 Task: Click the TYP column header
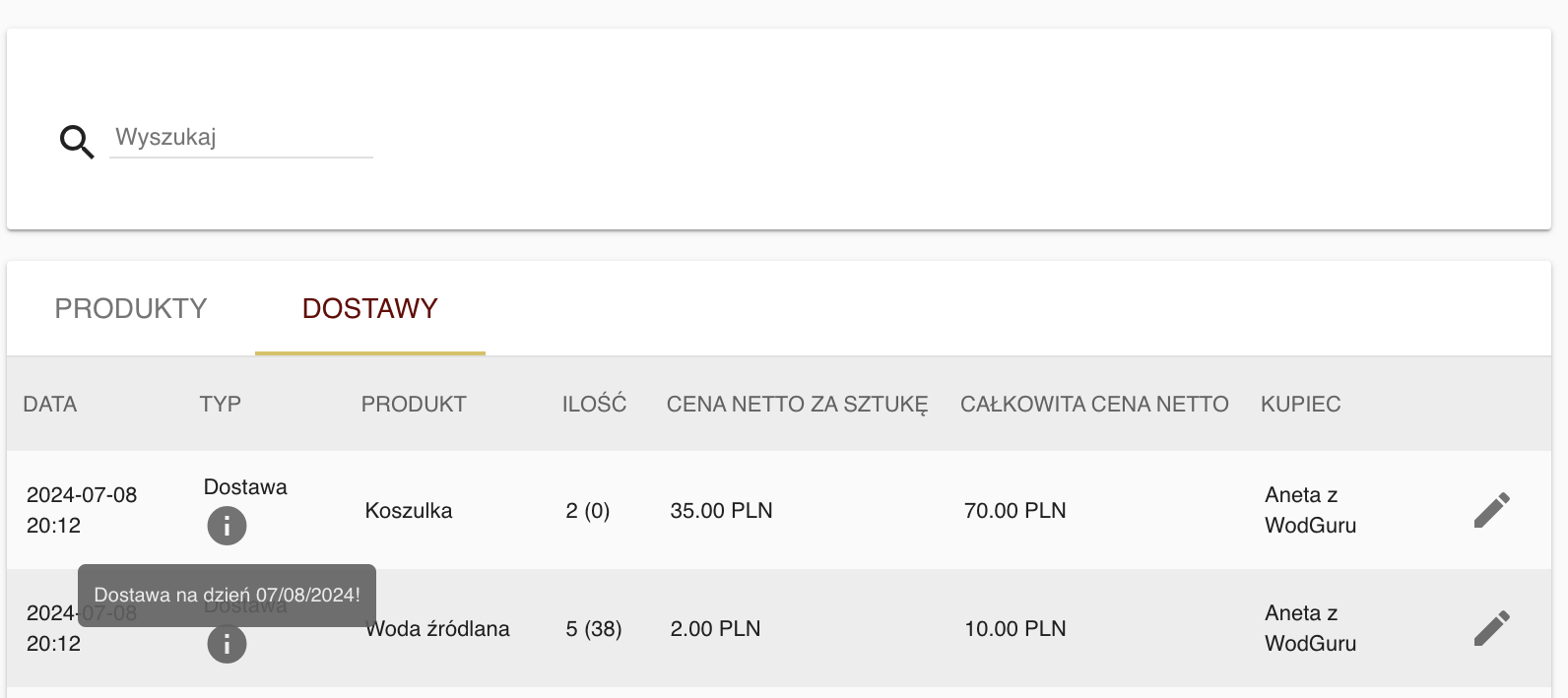point(221,404)
